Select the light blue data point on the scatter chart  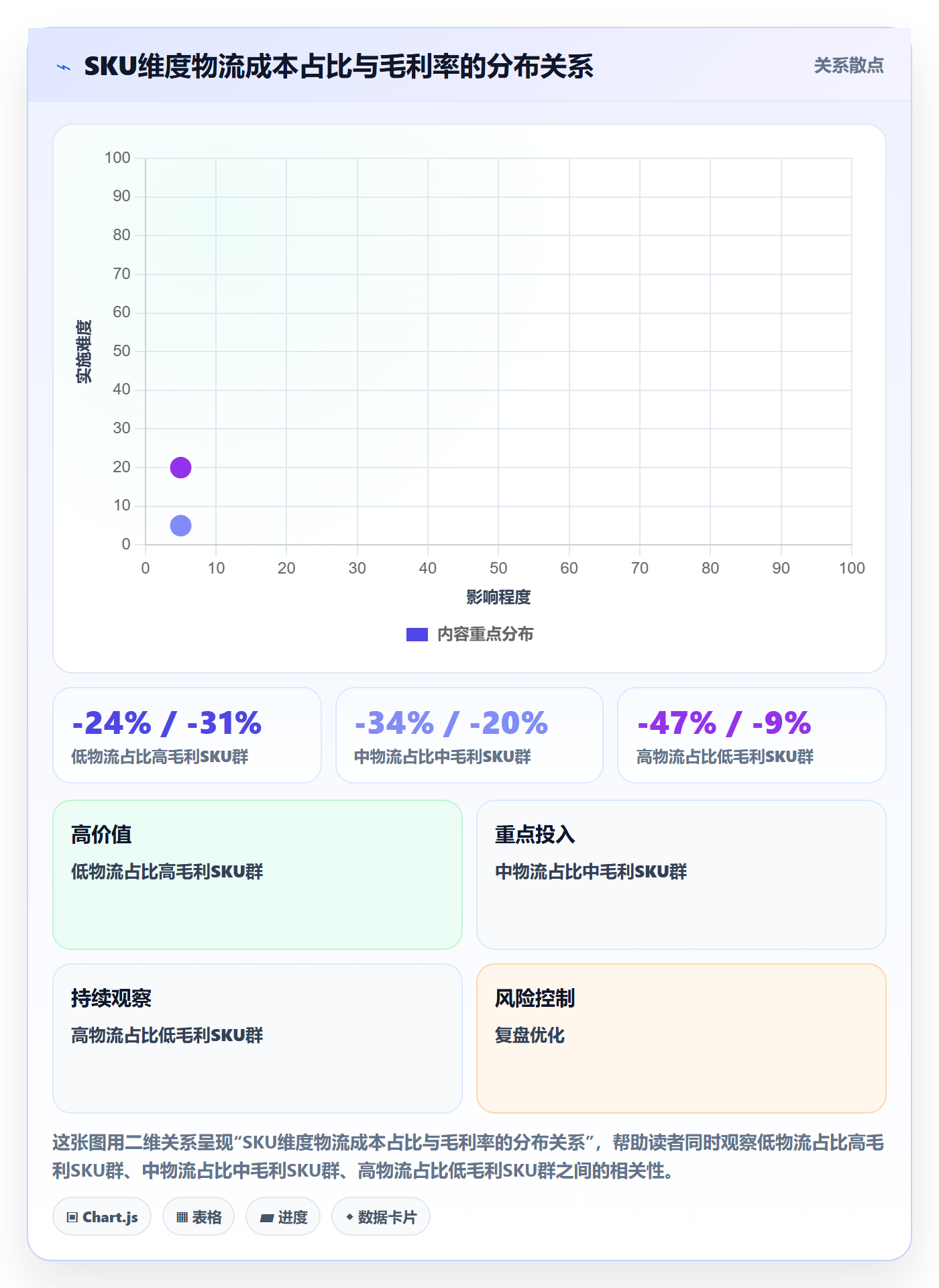click(x=180, y=526)
